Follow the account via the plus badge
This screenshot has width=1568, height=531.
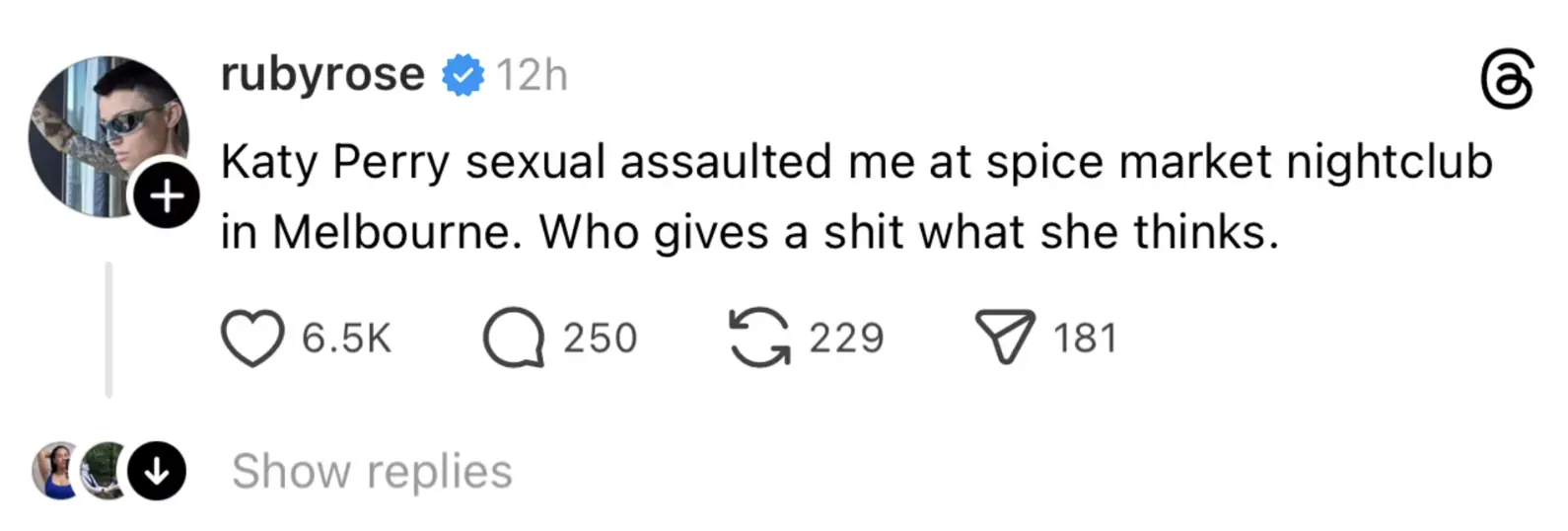click(x=167, y=196)
